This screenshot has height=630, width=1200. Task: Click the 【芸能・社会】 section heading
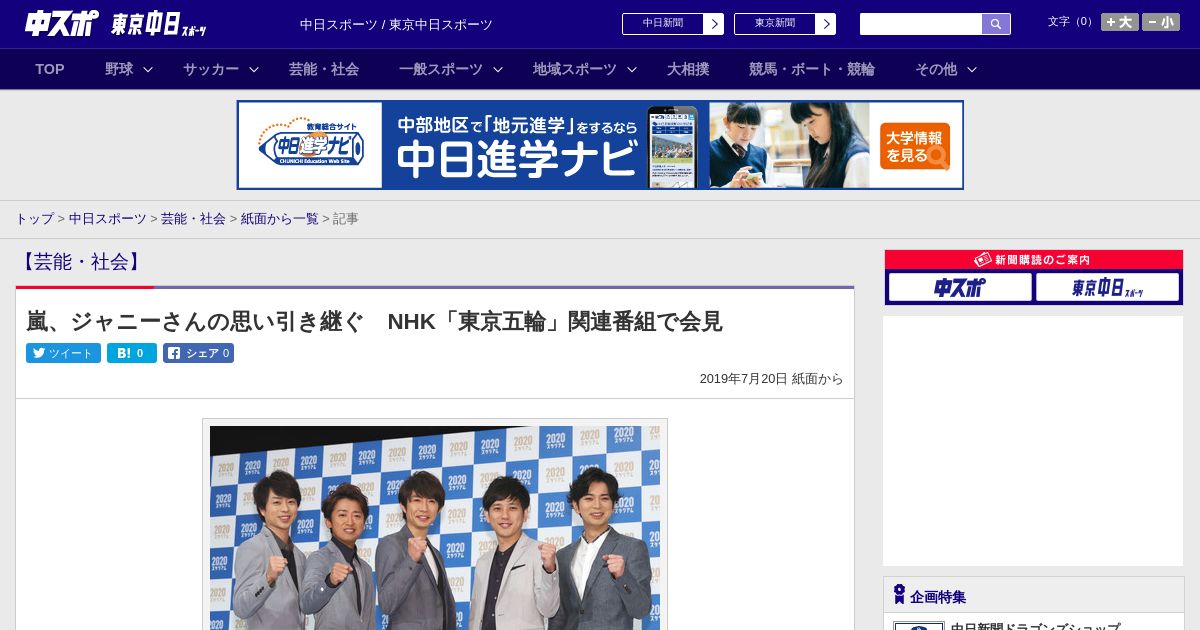coord(82,262)
